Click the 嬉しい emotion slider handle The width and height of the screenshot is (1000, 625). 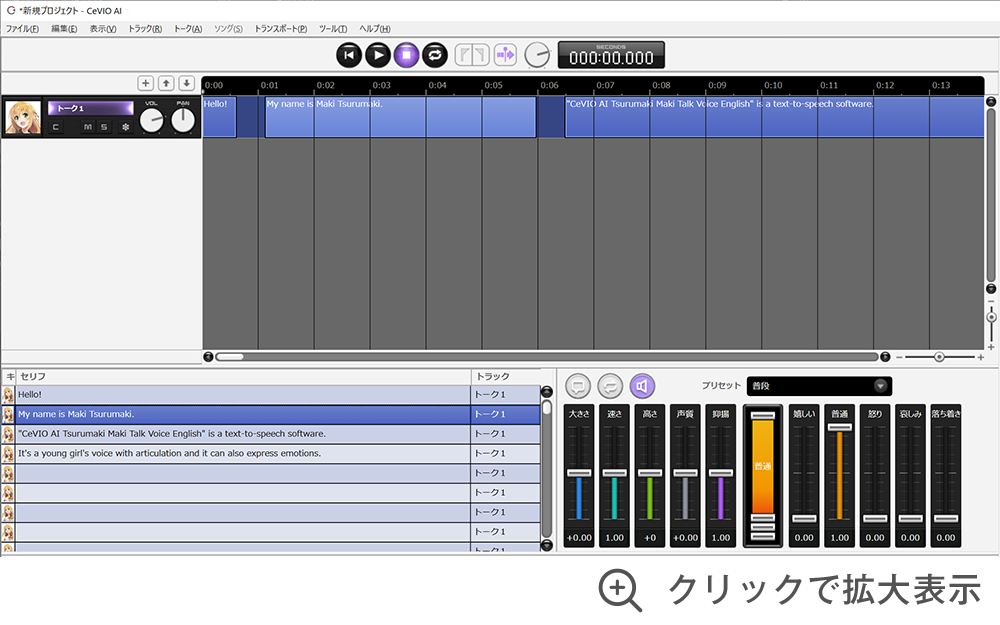(x=804, y=518)
